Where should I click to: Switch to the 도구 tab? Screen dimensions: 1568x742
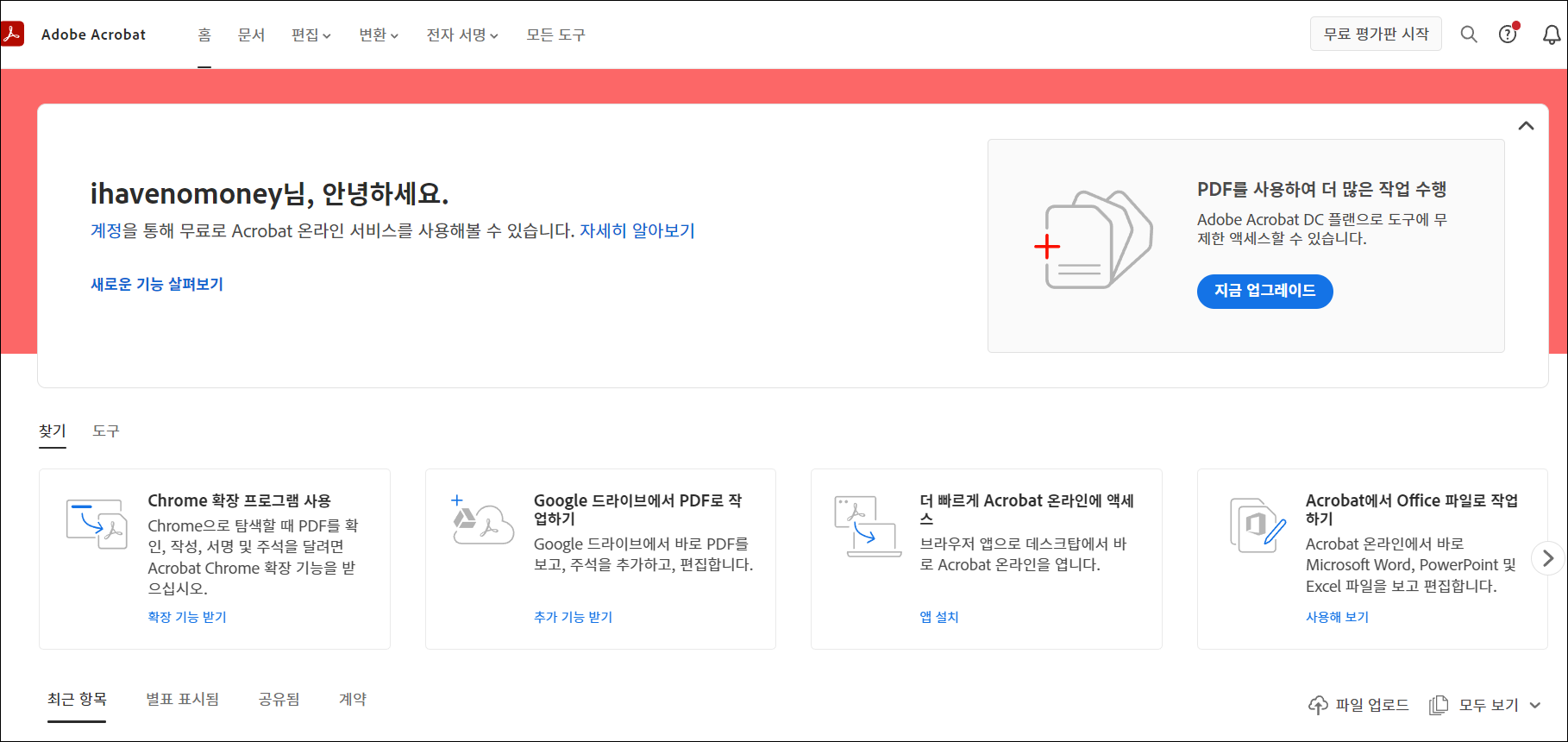pyautogui.click(x=106, y=431)
